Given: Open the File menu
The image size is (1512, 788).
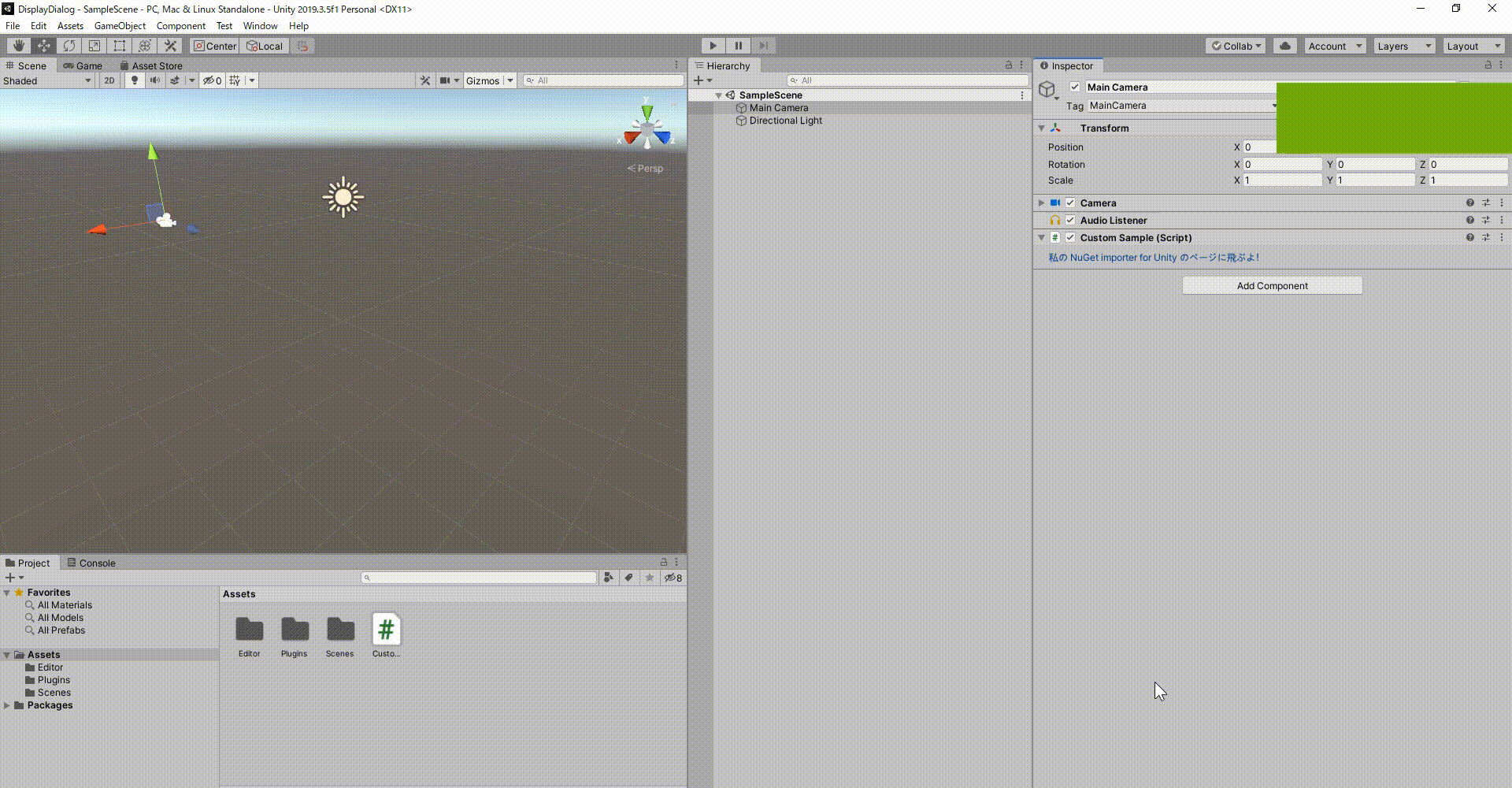Looking at the screenshot, I should click(13, 26).
